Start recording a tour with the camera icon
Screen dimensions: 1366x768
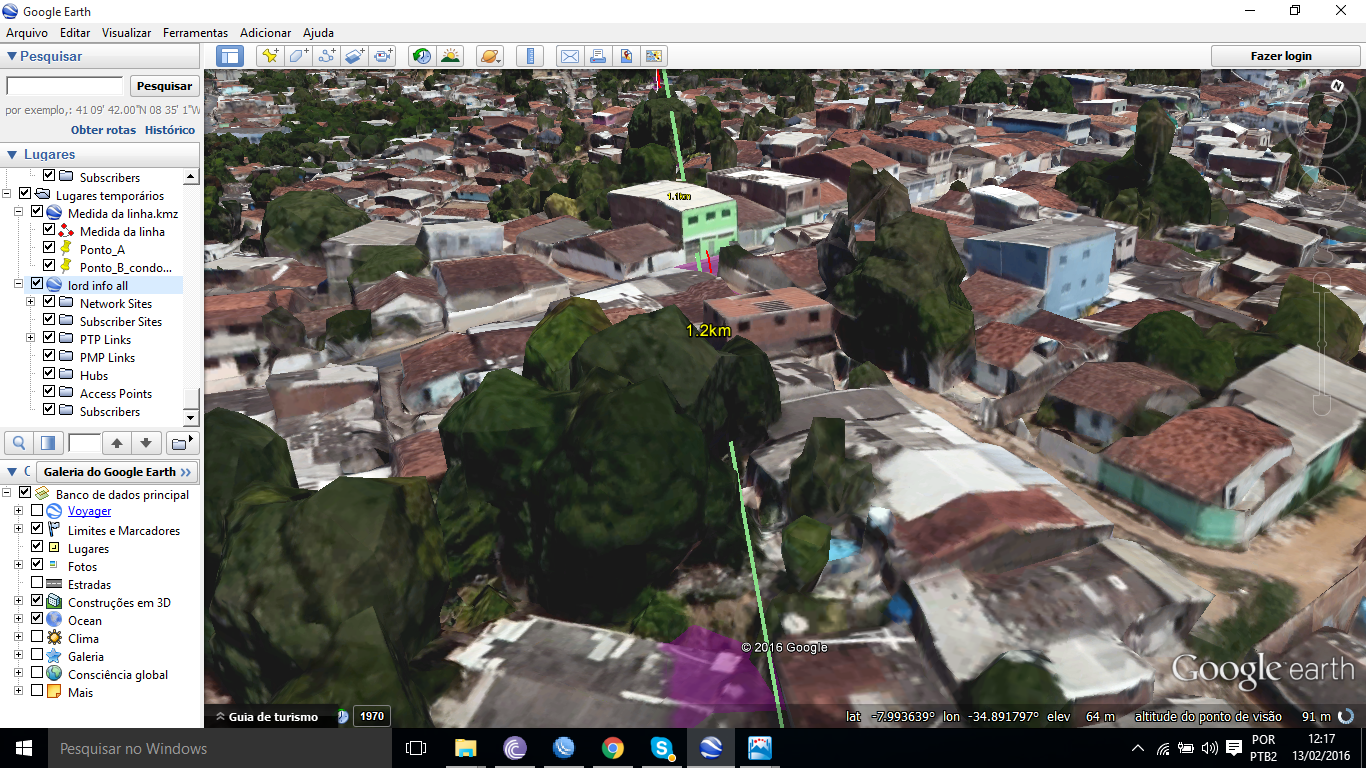(383, 56)
